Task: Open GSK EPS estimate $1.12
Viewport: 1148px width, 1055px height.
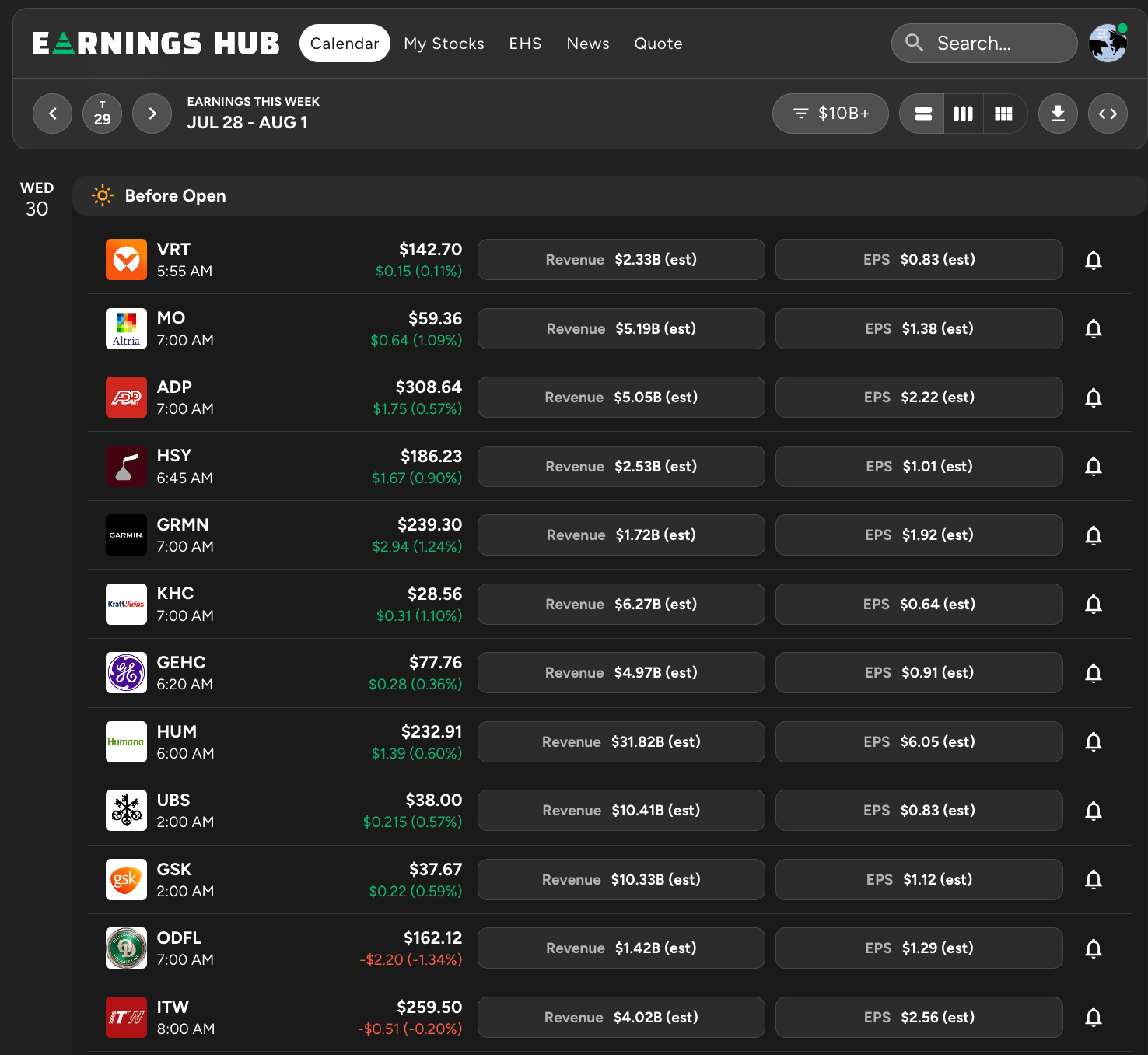Action: click(x=919, y=879)
